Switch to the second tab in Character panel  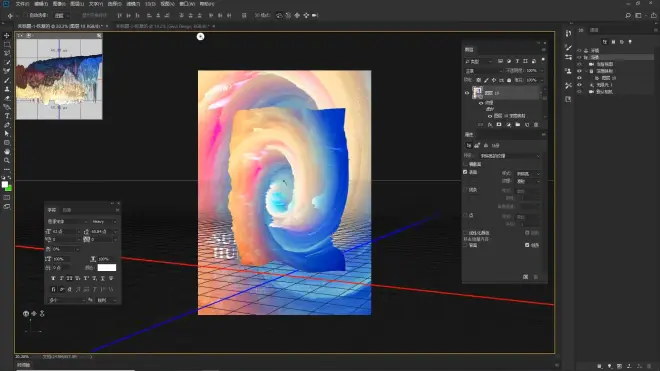tap(67, 210)
